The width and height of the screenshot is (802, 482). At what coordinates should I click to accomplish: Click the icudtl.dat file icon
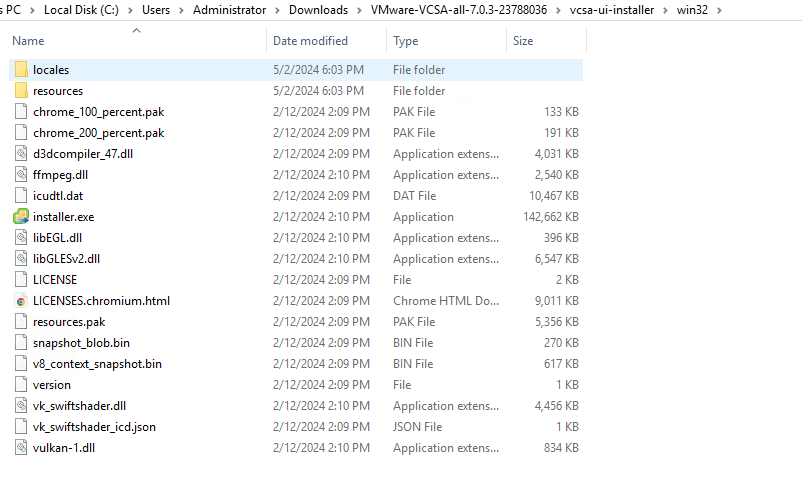click(21, 196)
